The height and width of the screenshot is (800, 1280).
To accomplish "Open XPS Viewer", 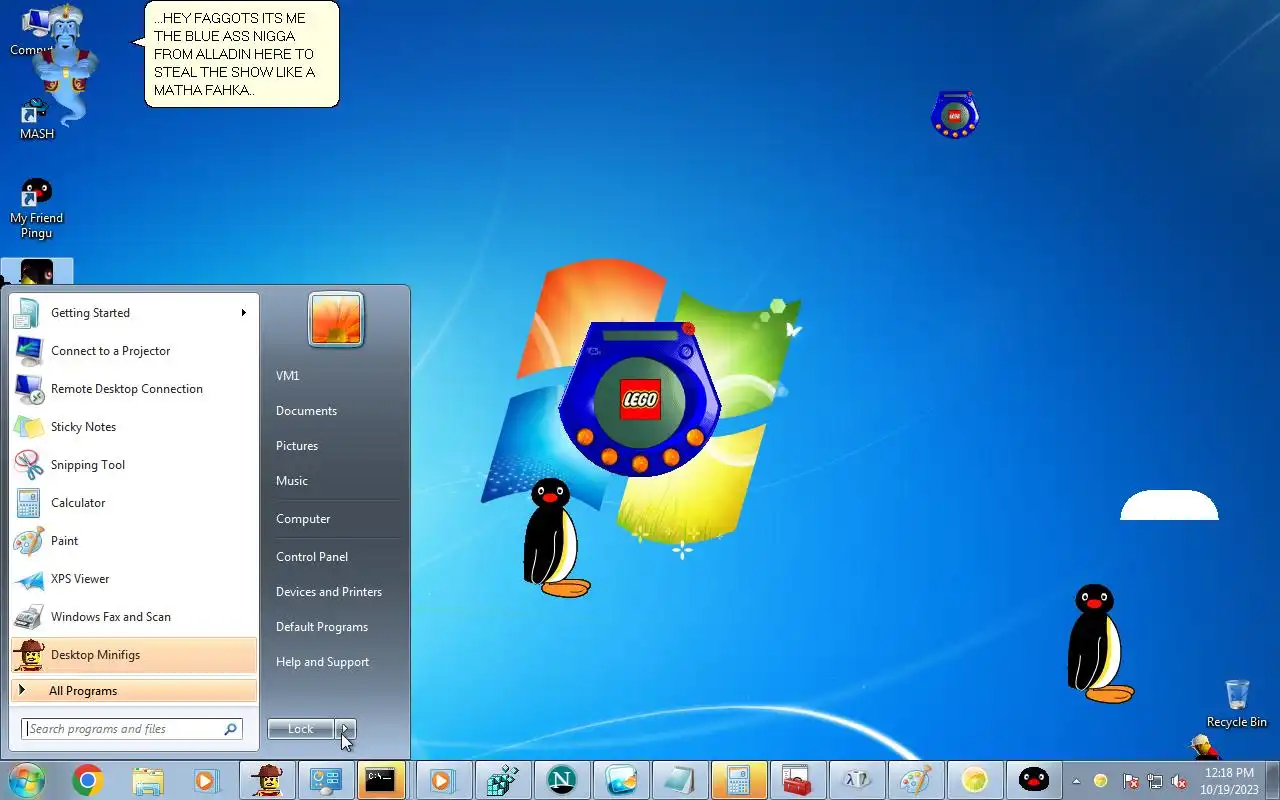I will pyautogui.click(x=134, y=579).
